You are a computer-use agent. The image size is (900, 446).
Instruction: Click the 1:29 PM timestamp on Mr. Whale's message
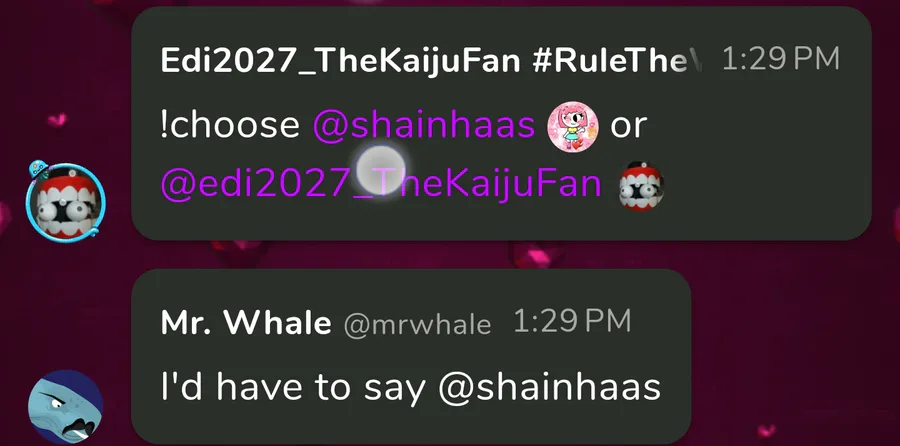click(572, 322)
